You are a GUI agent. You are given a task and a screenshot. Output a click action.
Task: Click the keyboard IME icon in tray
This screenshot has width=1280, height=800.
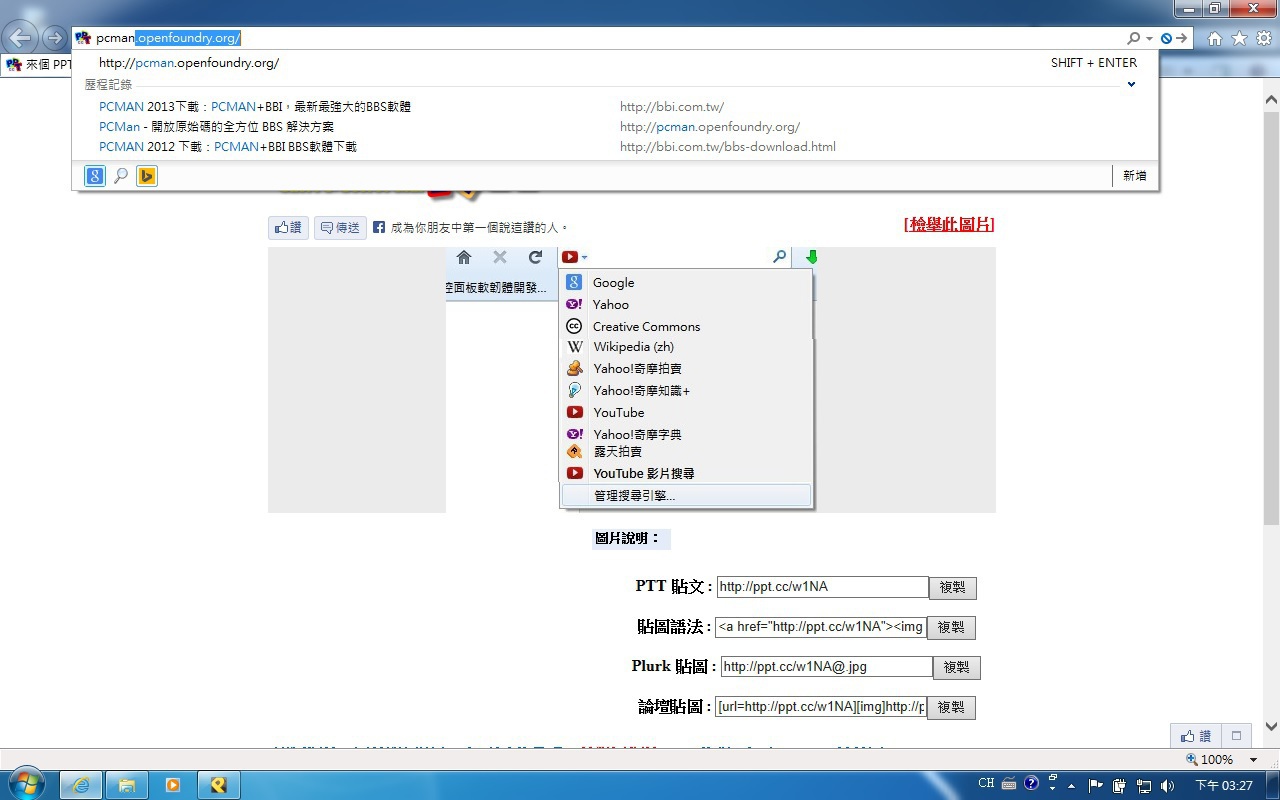click(1009, 784)
